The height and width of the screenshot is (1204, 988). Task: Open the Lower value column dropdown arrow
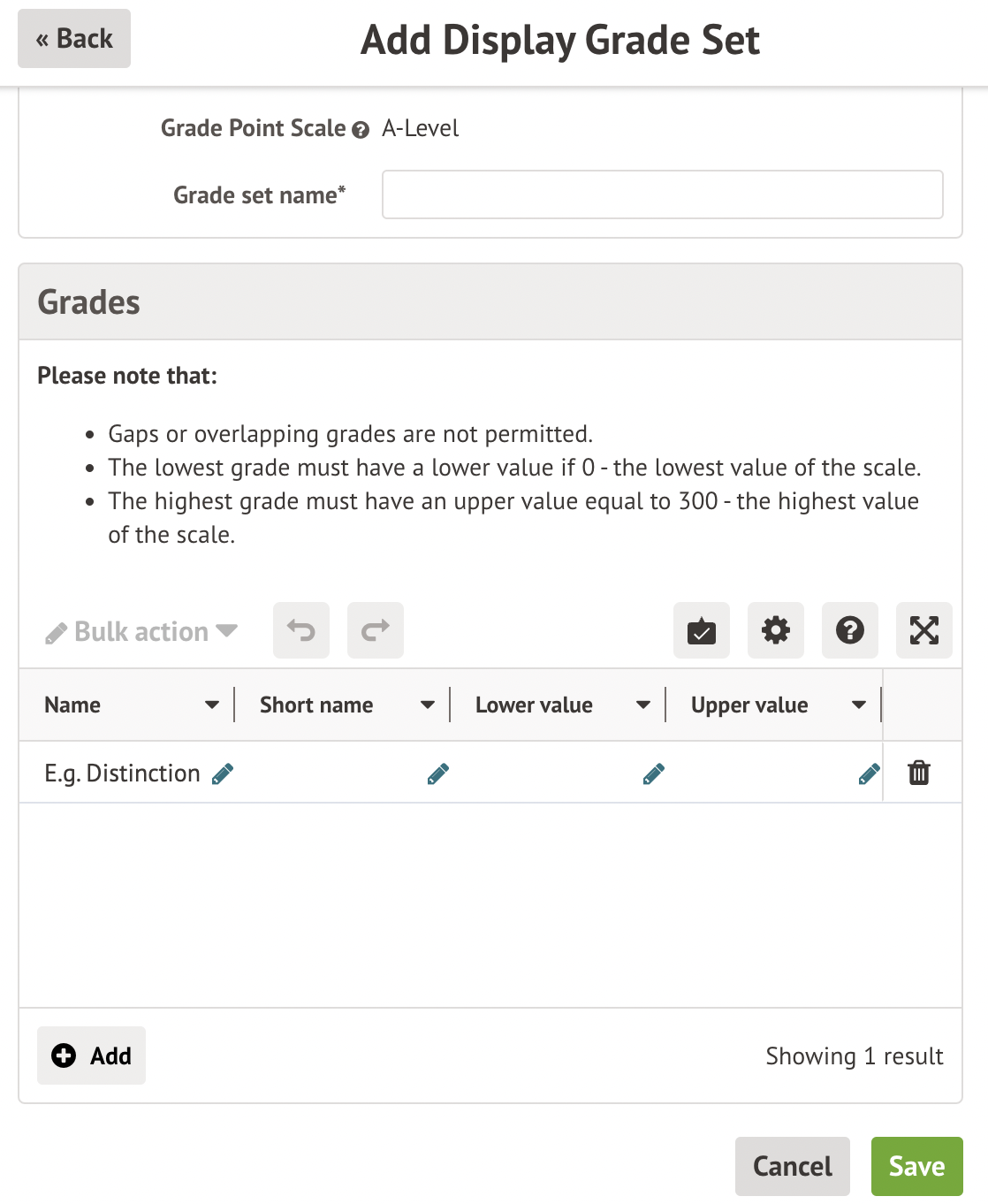point(643,705)
